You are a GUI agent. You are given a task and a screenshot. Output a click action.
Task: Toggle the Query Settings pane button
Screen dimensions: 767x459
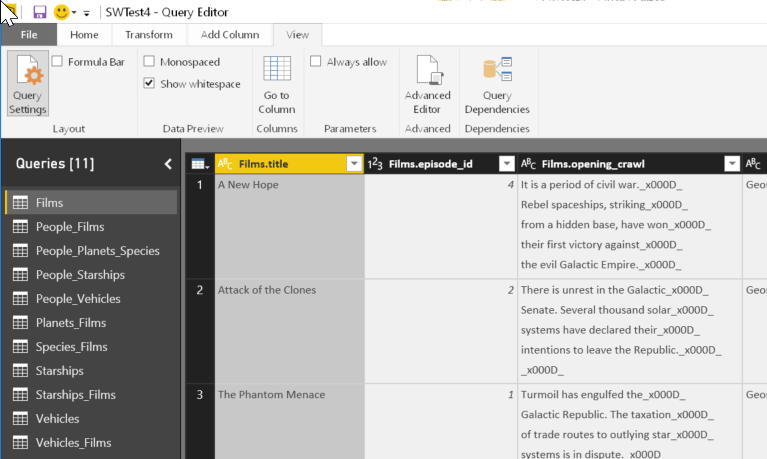28,83
